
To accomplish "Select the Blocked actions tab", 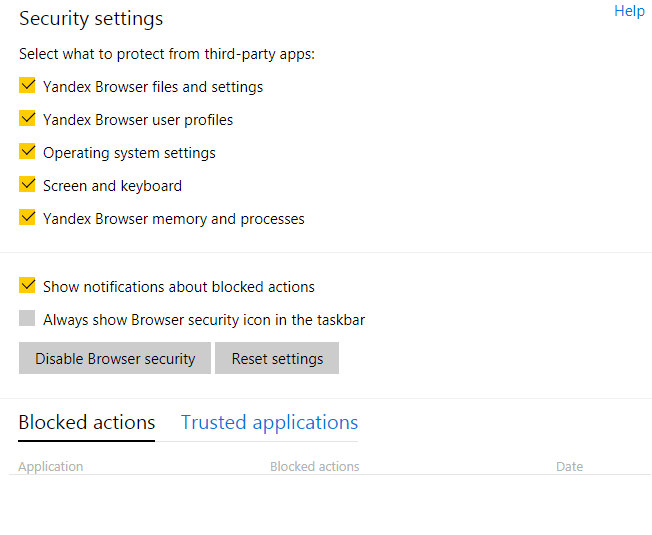I will pos(87,422).
